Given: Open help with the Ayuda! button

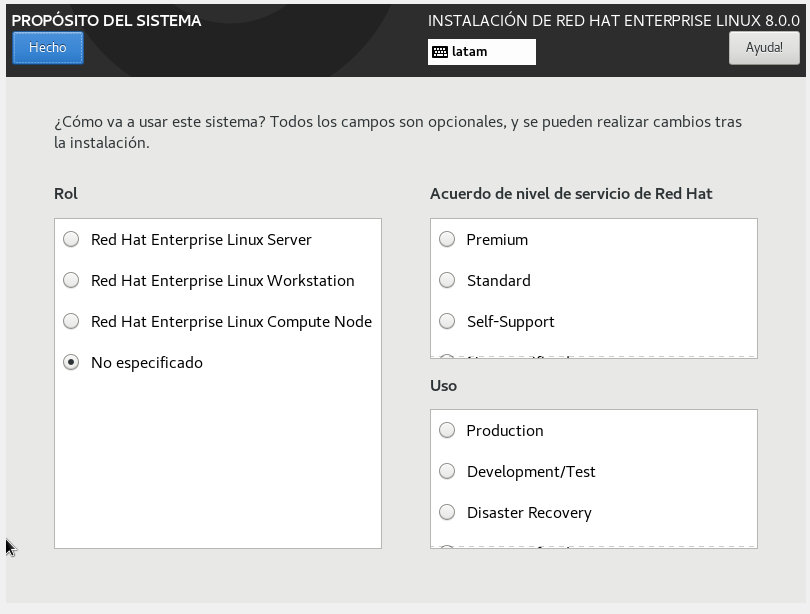Looking at the screenshot, I should pos(764,48).
